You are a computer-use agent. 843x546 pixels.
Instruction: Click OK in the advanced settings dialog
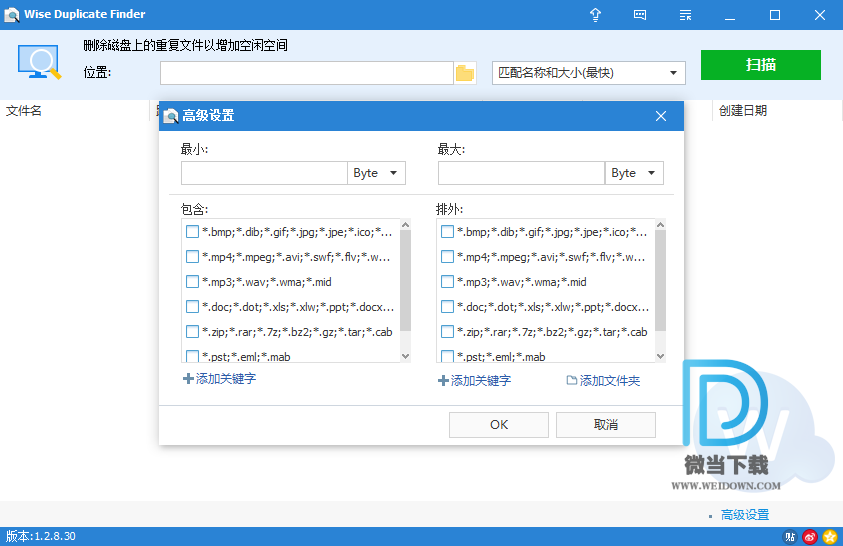click(x=499, y=425)
